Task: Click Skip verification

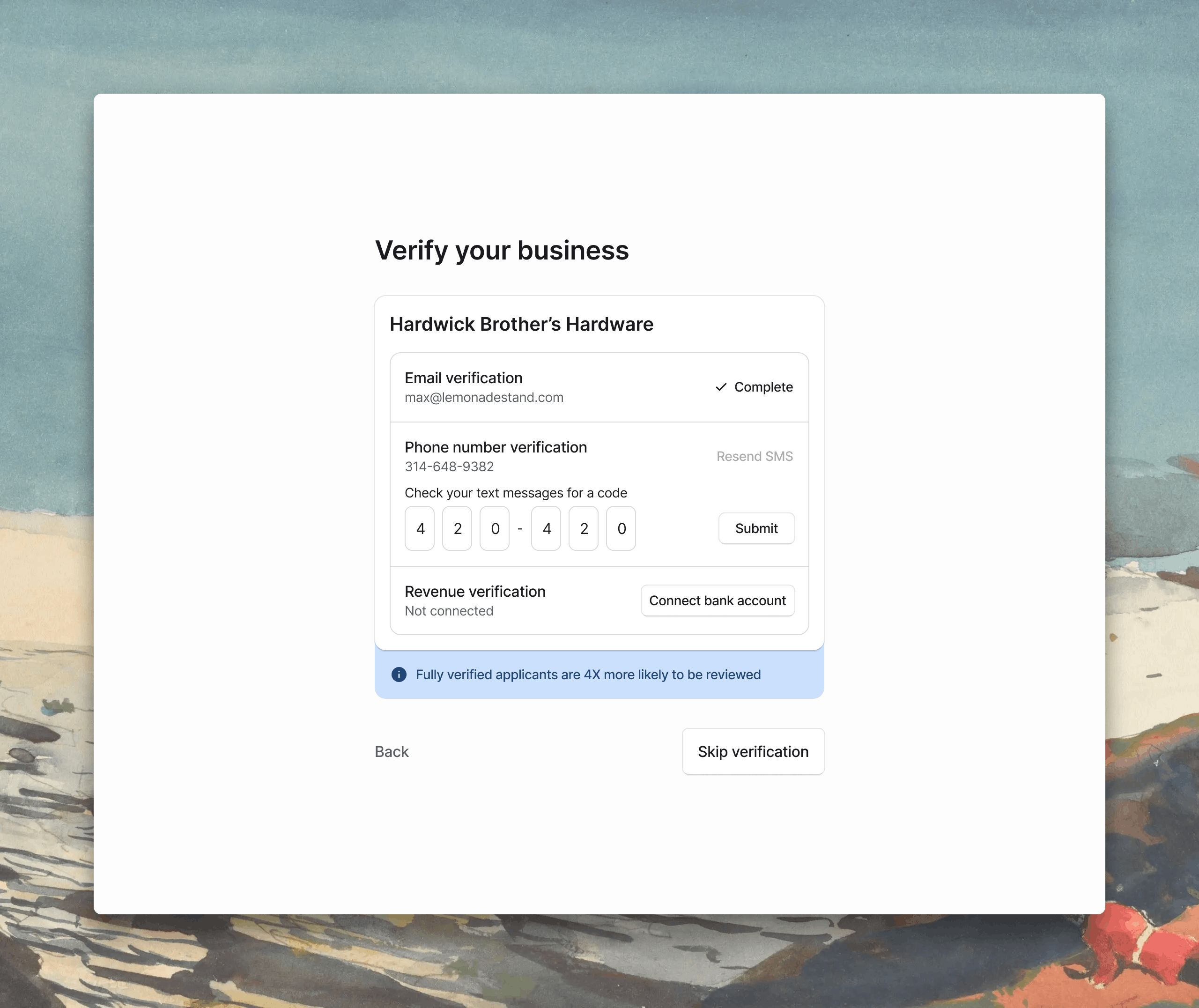Action: 753,751
